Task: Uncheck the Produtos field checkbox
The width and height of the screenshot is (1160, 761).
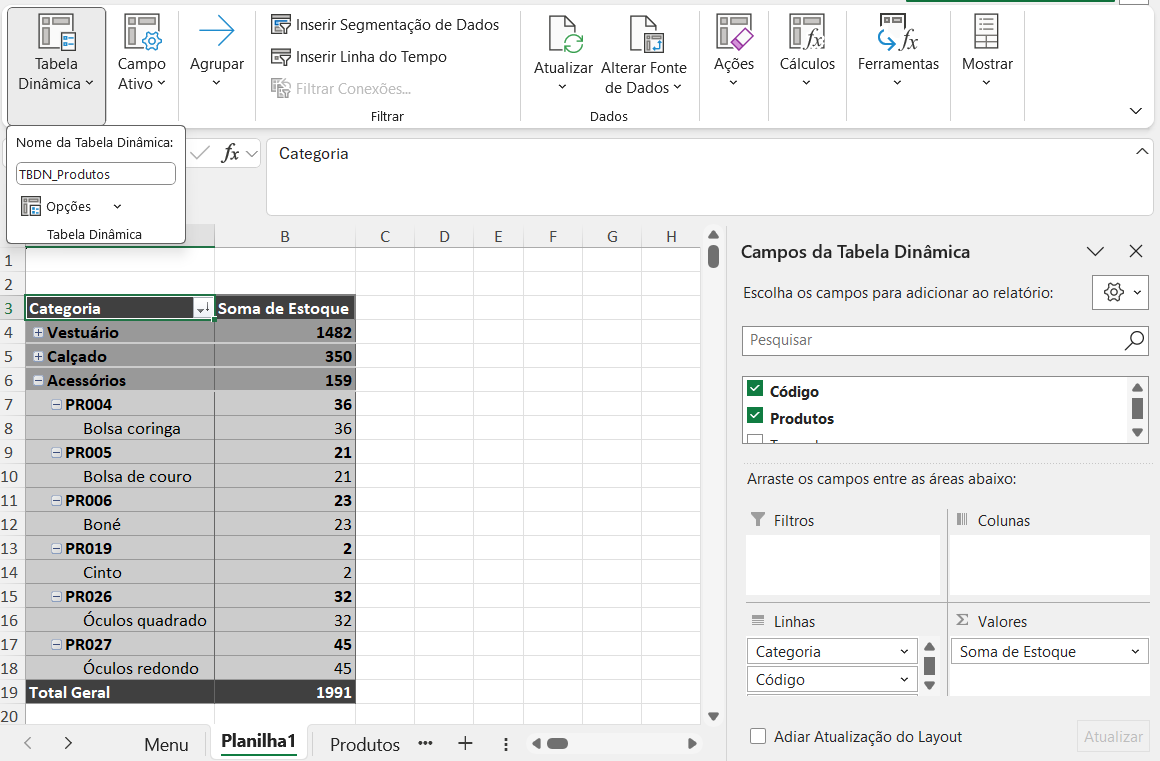Action: click(x=755, y=417)
